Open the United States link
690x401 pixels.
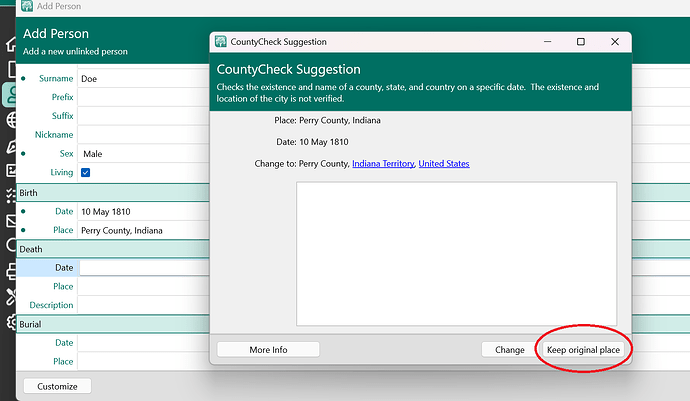click(444, 164)
